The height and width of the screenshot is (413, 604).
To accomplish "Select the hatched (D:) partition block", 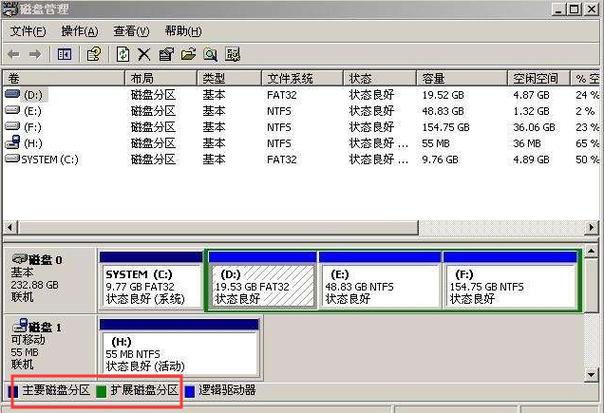I will pos(263,280).
